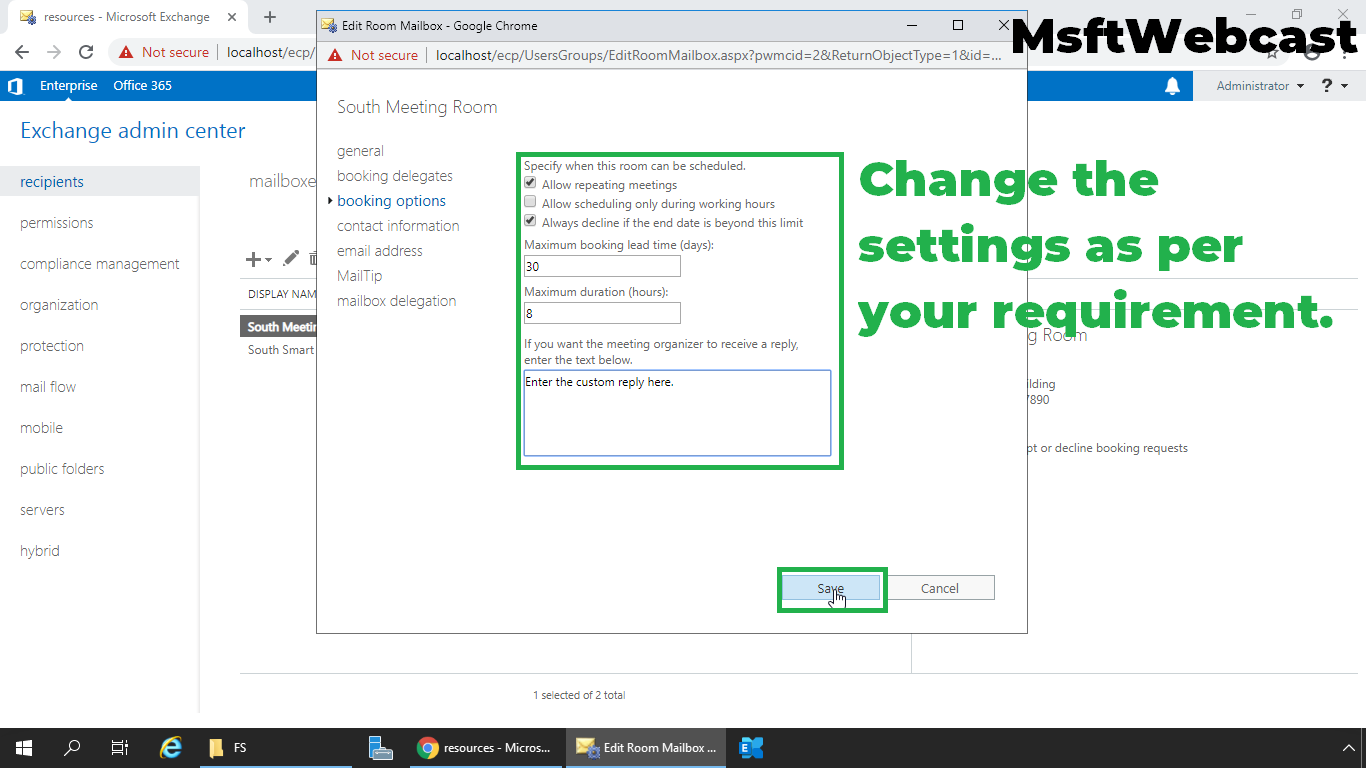Click the popup window URL address bar
This screenshot has height=768, width=1366.
pyautogui.click(x=718, y=56)
